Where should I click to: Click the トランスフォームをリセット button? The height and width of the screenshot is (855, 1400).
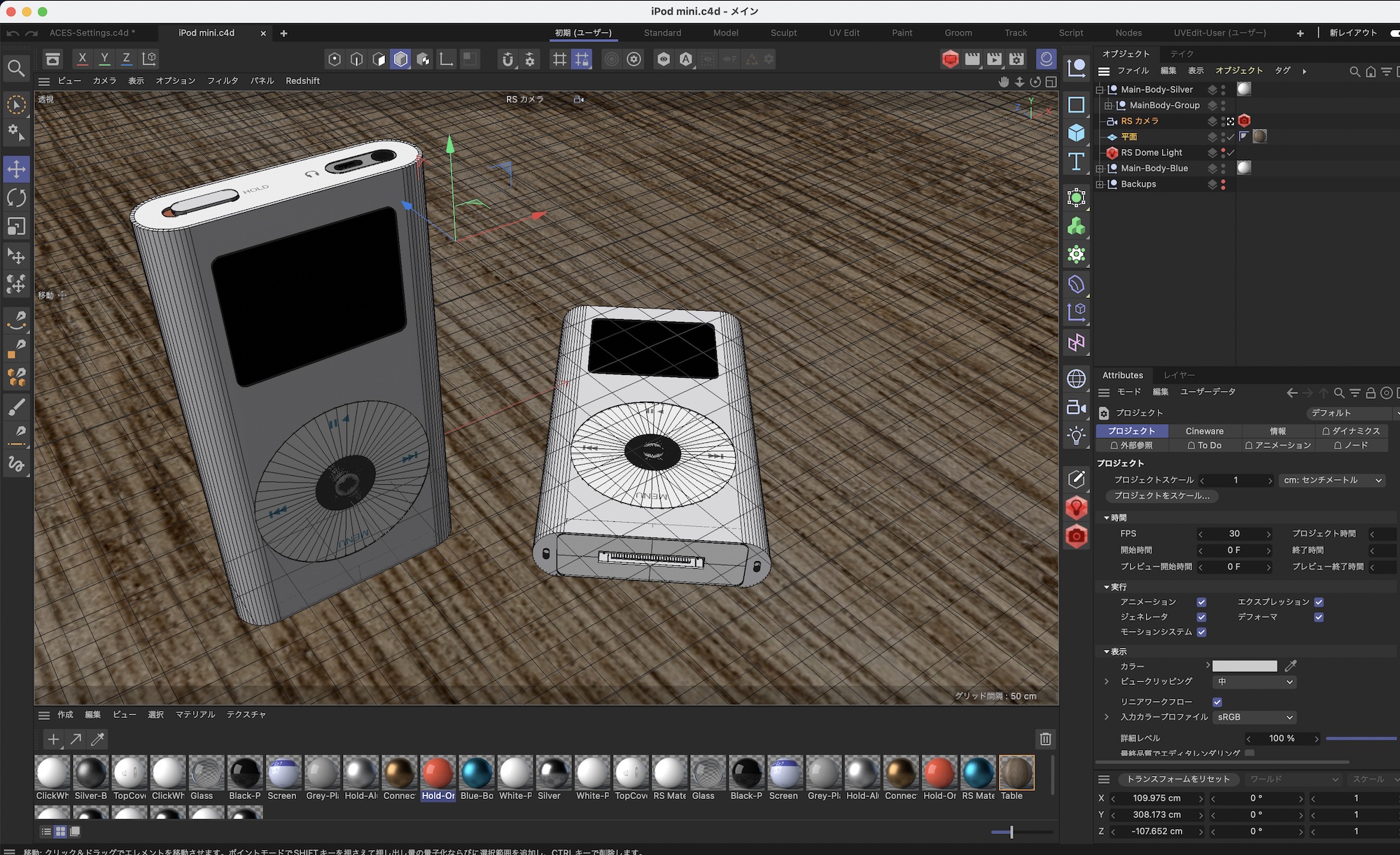click(1181, 779)
